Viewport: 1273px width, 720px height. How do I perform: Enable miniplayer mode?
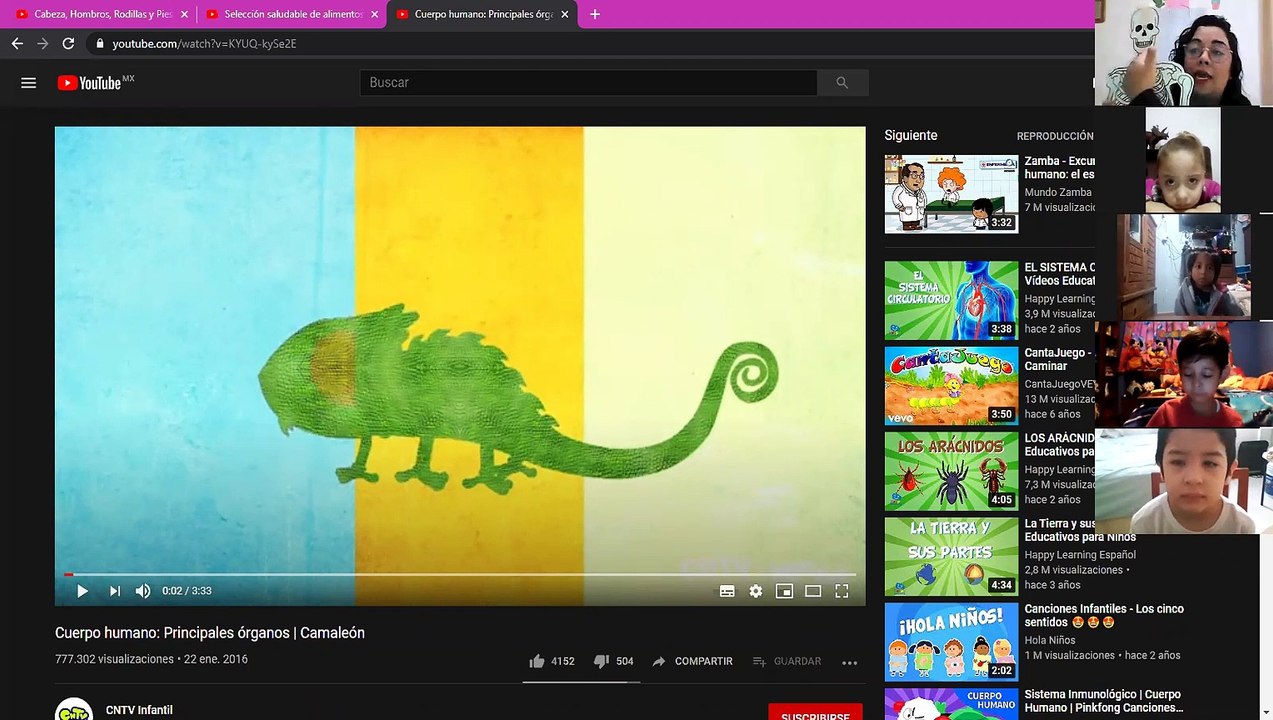point(784,591)
